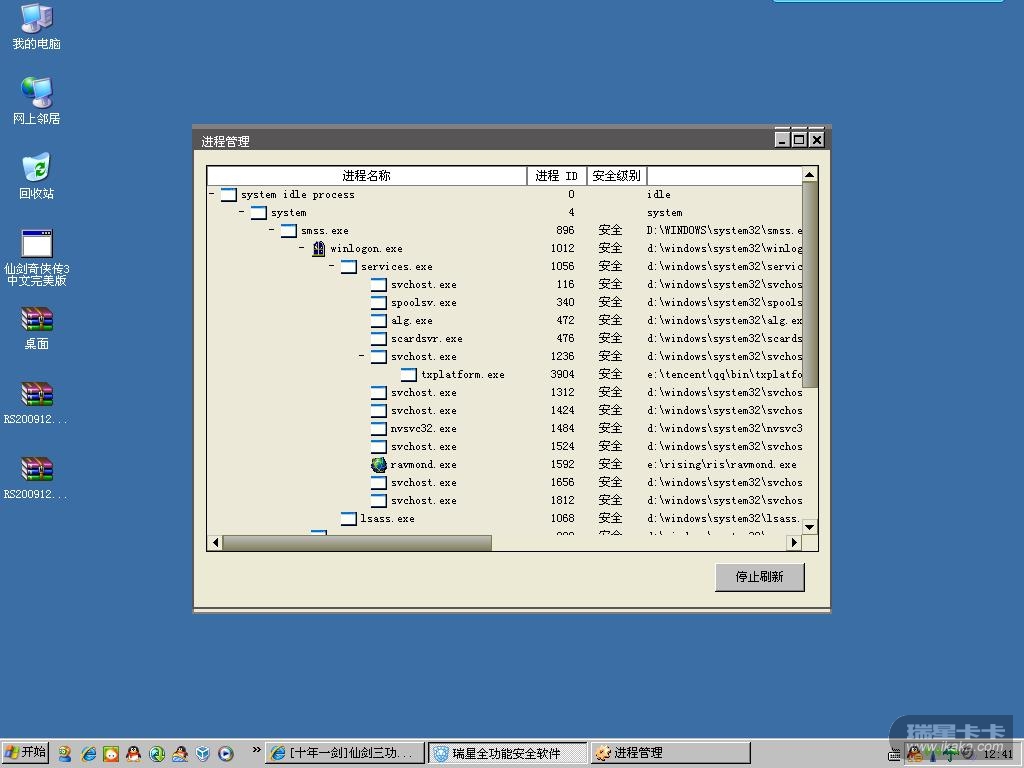1024x768 pixels.
Task: Click the 安全级别 column header
Action: (x=616, y=176)
